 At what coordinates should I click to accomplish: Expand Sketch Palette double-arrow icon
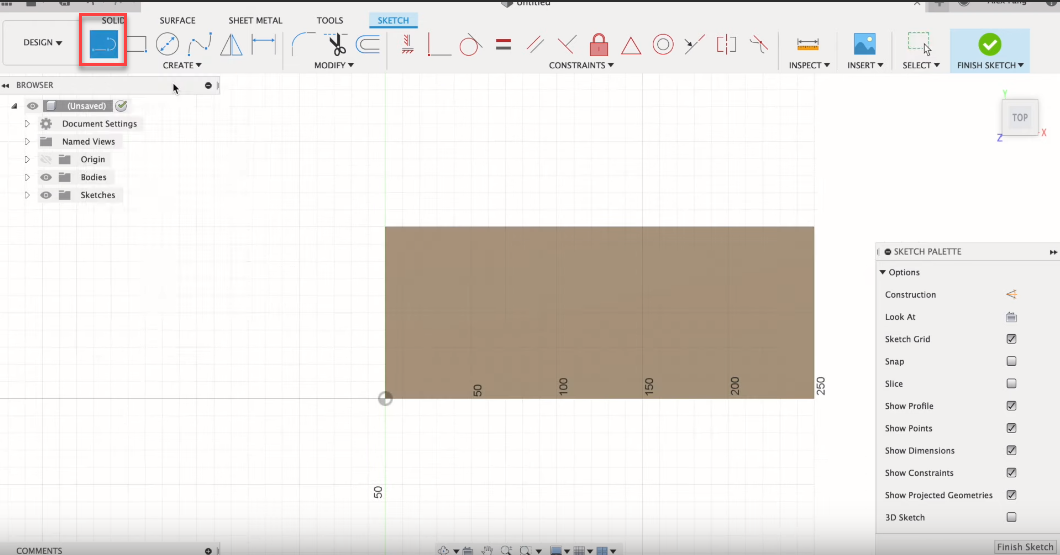tap(1053, 252)
